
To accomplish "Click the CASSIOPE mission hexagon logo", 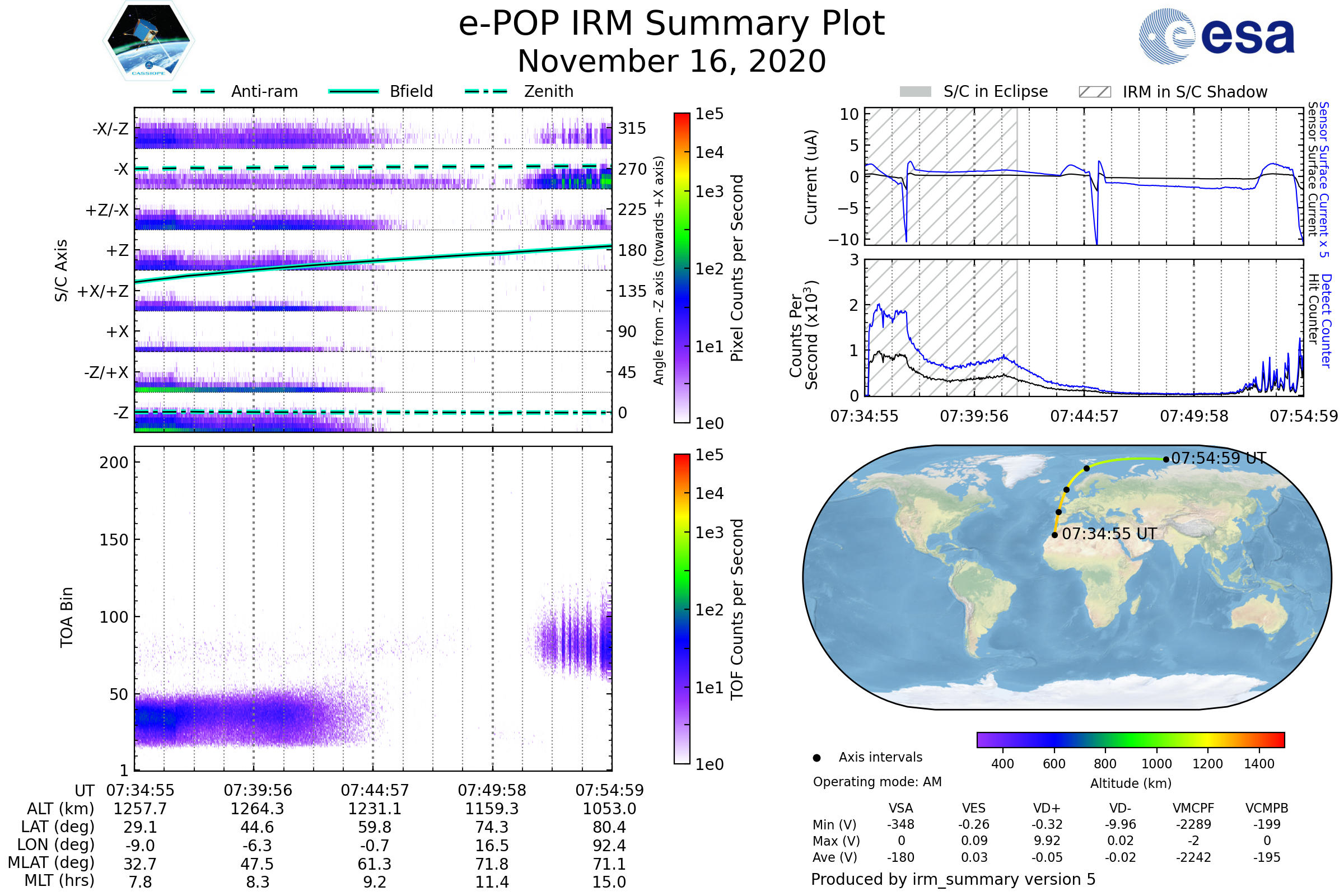I will pos(148,41).
